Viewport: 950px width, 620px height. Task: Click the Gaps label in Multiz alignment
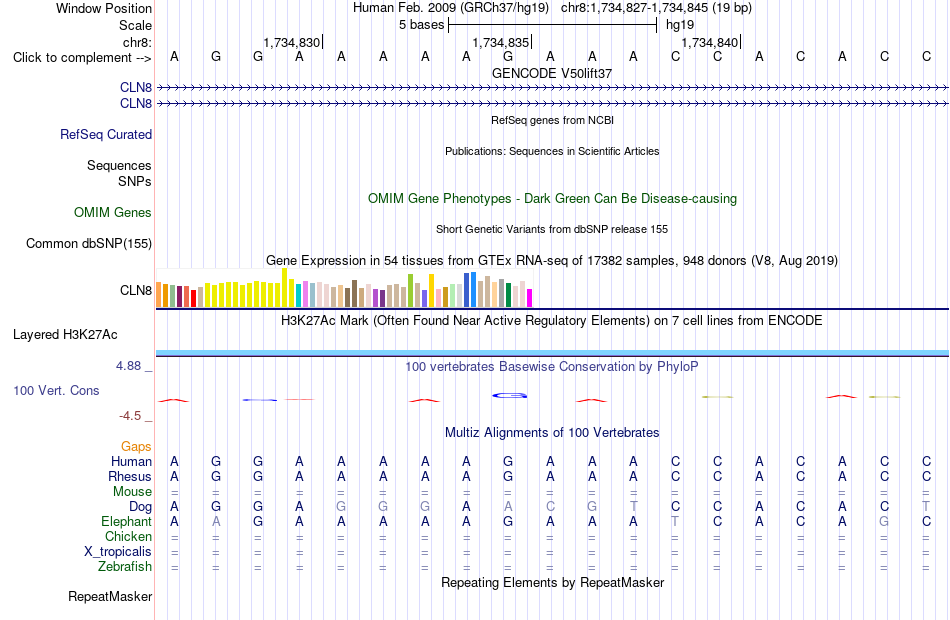tap(136, 447)
